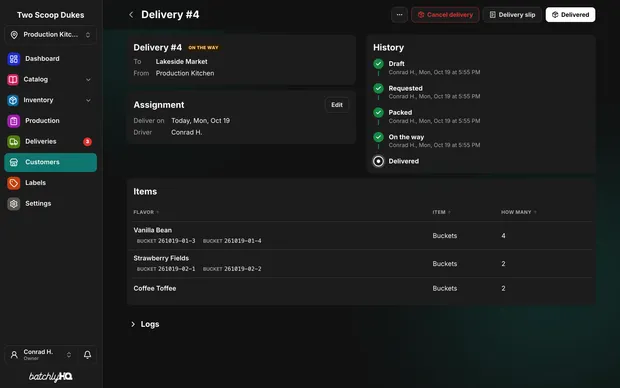
Task: Open notifications bell
Action: [x=87, y=355]
